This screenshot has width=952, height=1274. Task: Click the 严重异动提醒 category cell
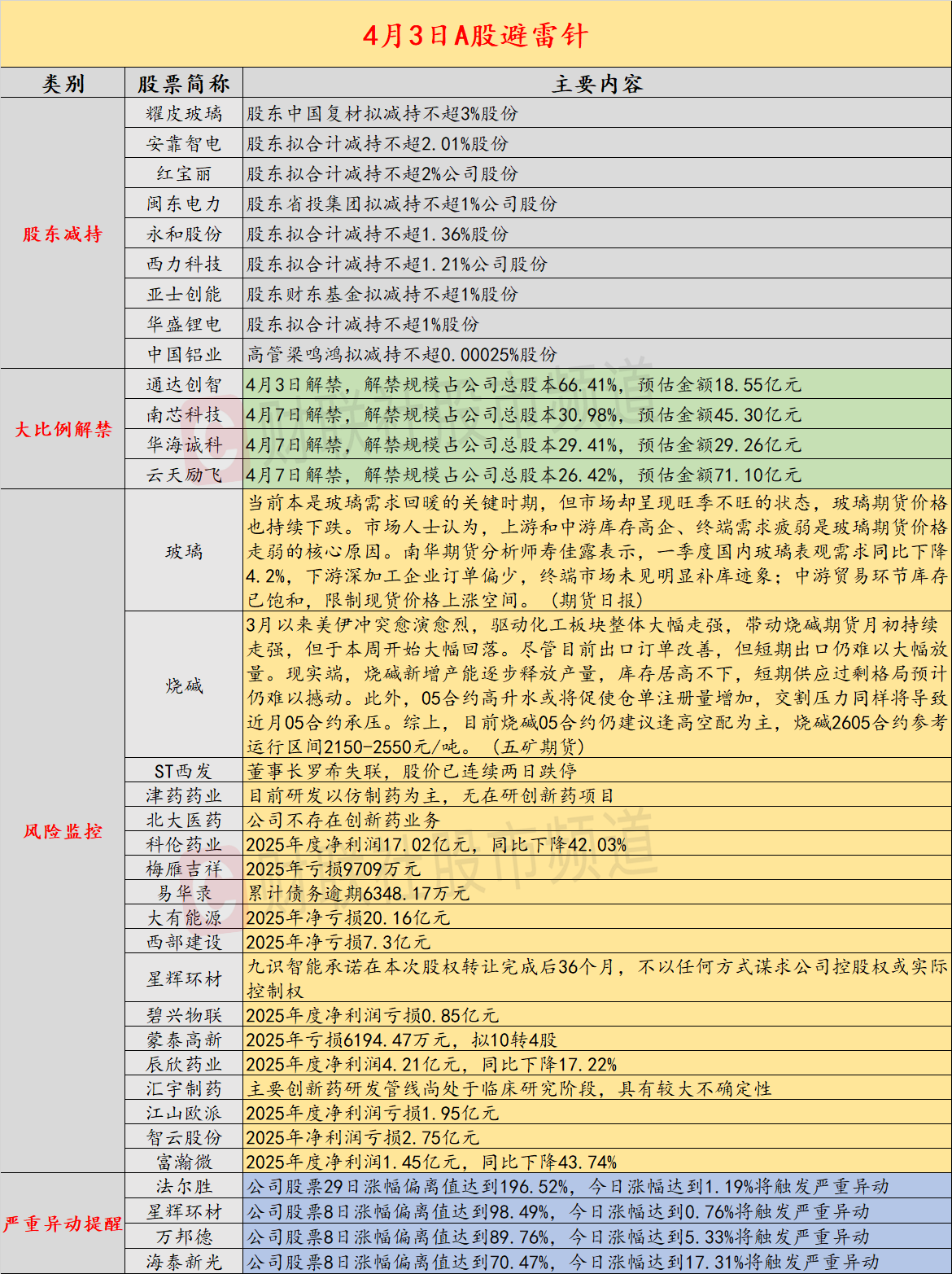tap(63, 1224)
